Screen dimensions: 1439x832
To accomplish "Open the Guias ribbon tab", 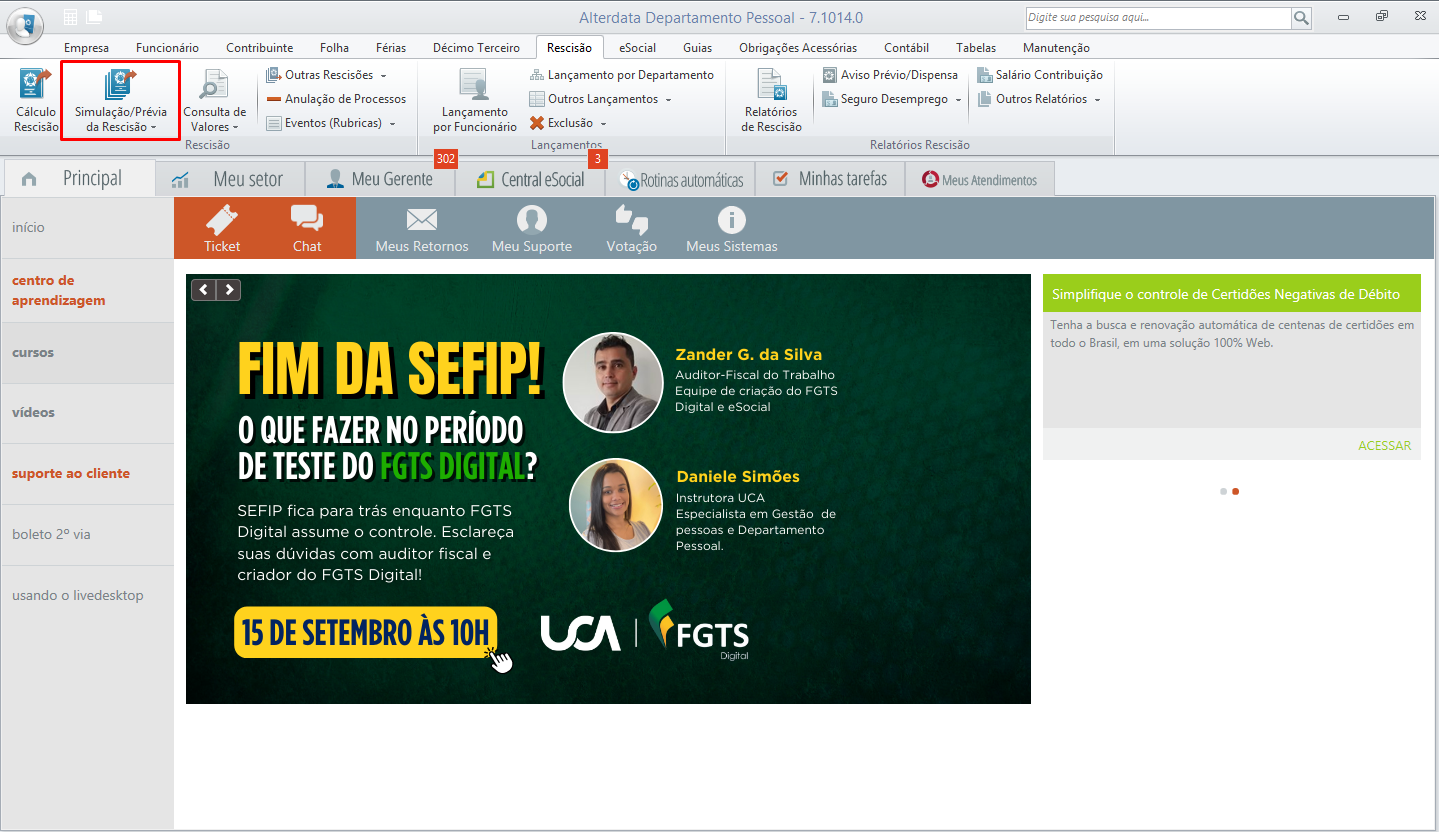I will [697, 48].
